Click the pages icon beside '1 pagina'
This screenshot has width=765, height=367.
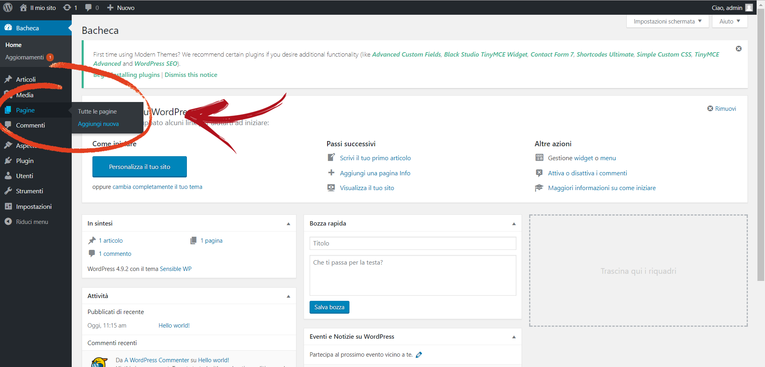193,241
